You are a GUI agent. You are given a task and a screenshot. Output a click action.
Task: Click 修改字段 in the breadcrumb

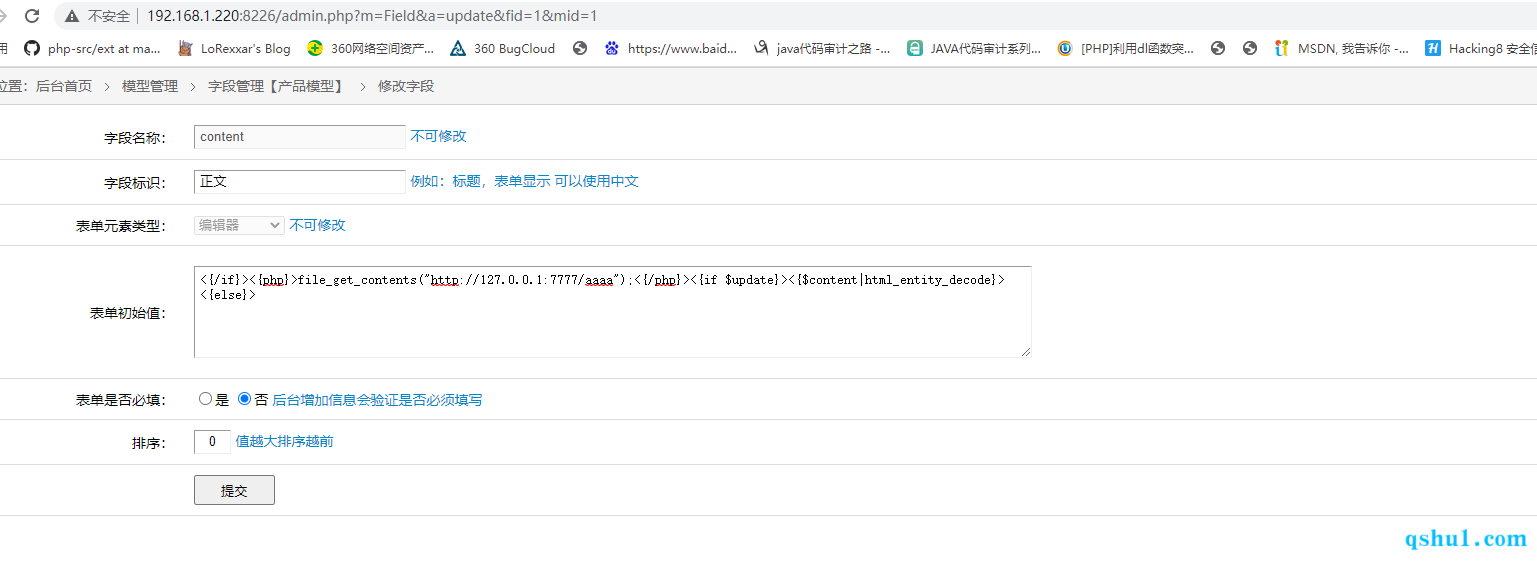406,86
